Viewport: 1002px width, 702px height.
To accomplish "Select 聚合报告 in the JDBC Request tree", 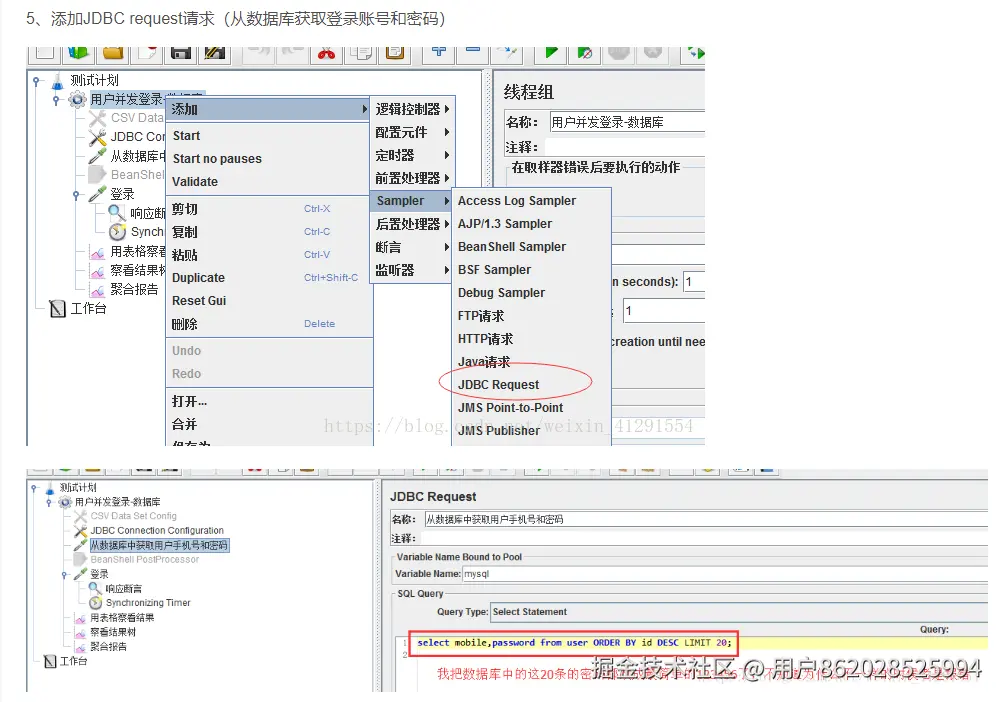I will [x=108, y=647].
